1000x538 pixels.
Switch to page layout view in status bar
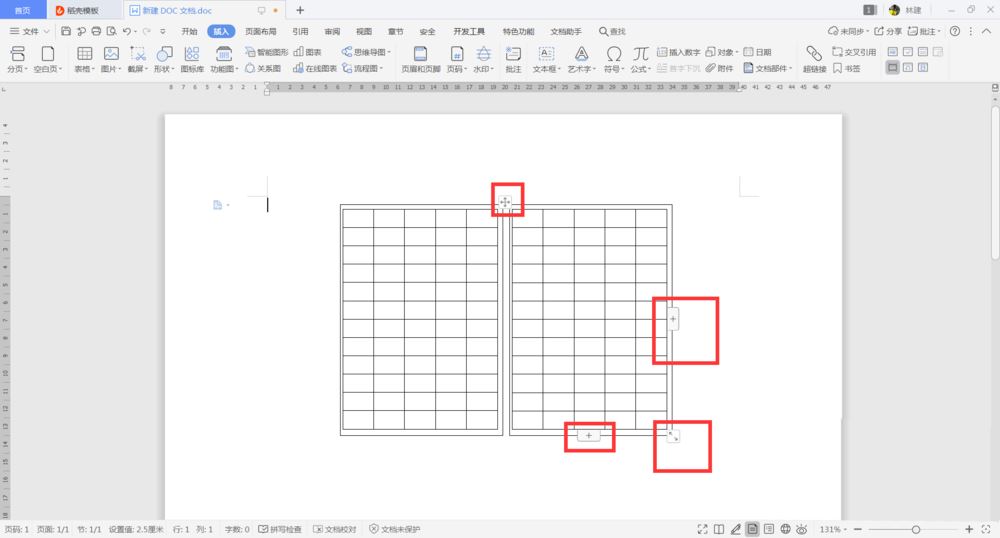[x=753, y=529]
